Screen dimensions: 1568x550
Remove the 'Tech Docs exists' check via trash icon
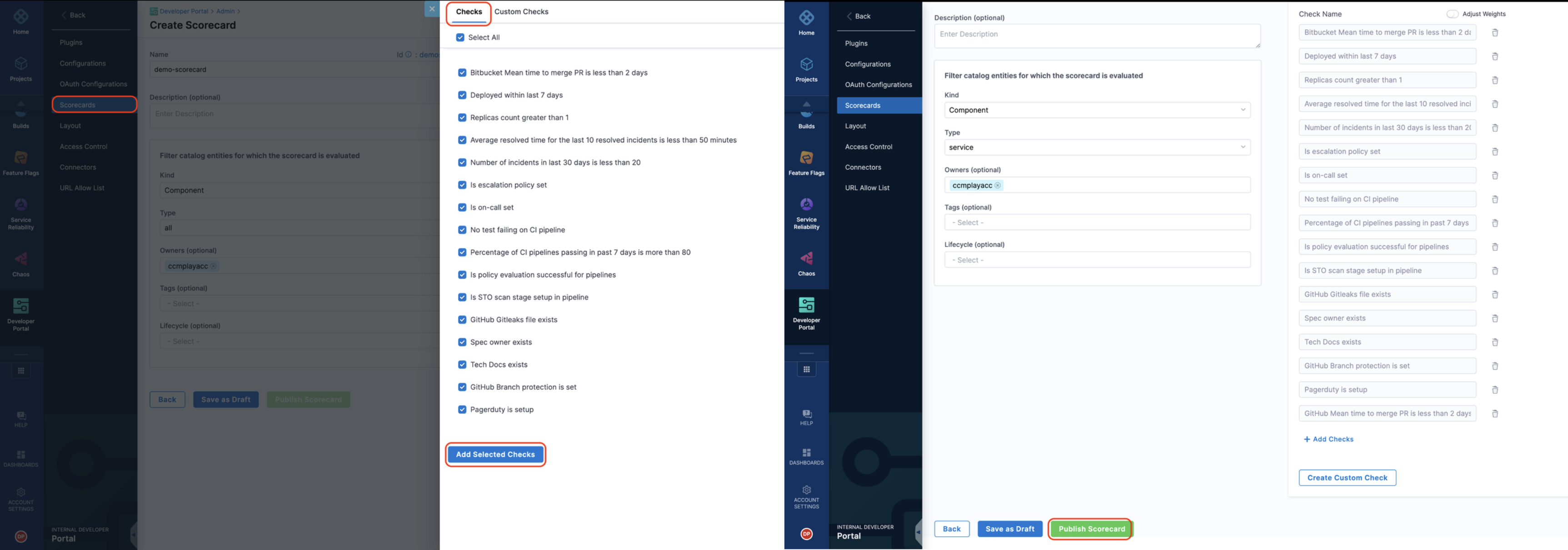[1494, 342]
